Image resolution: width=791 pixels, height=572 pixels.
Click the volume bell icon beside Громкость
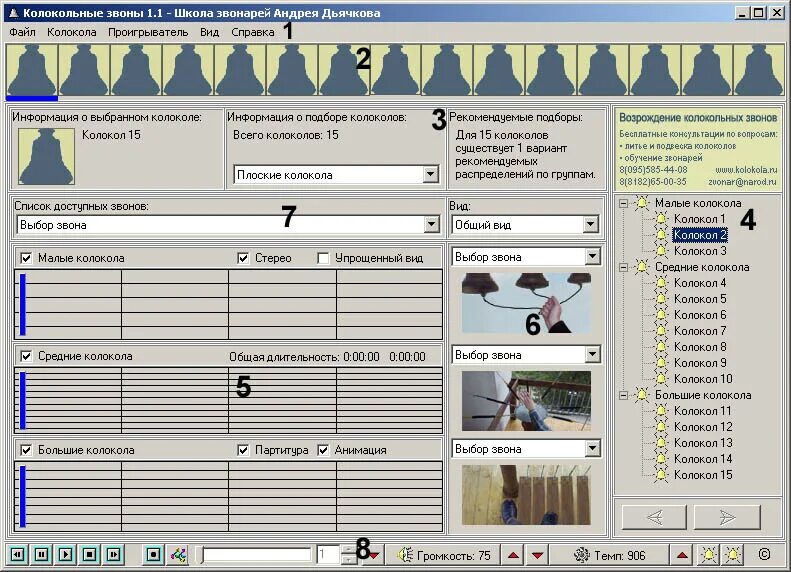coord(405,555)
